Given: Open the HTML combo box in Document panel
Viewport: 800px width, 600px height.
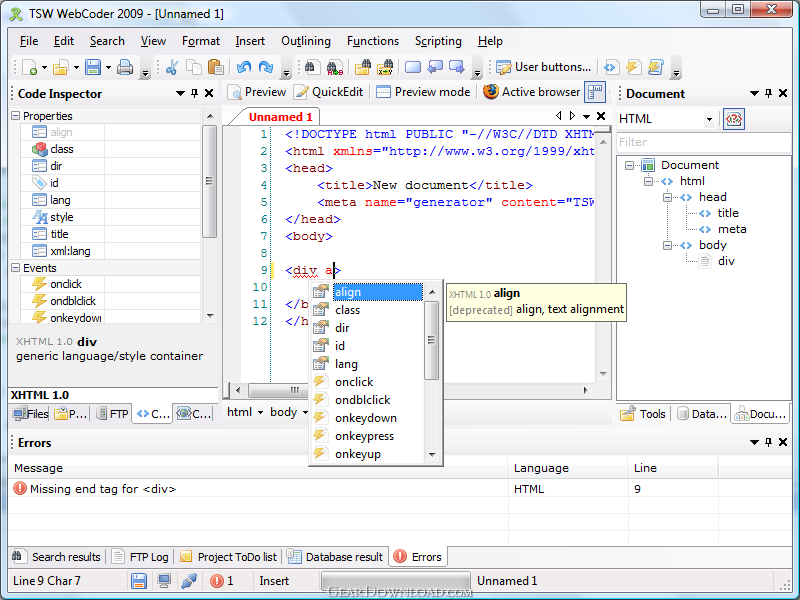Looking at the screenshot, I should pos(666,119).
